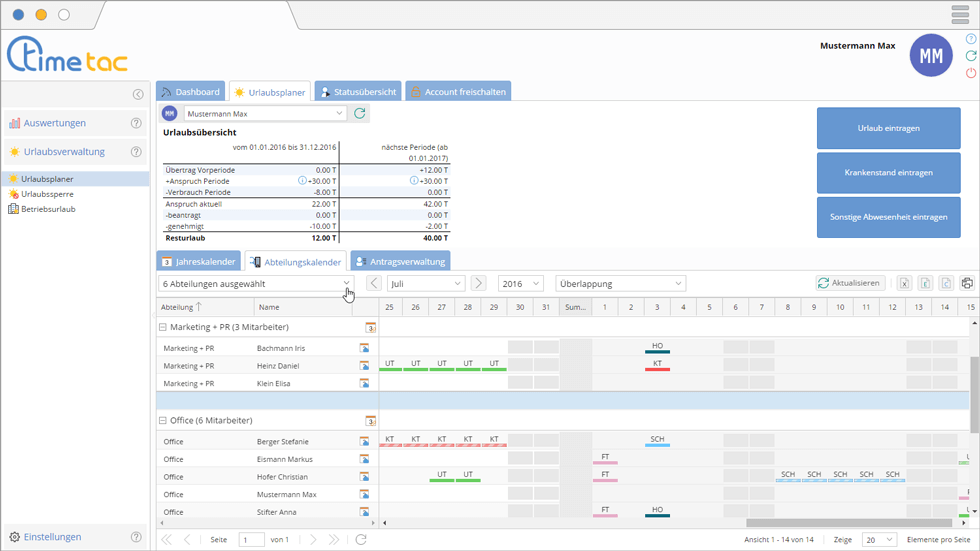Click the profile icon for Bachmann Iris

365,348
